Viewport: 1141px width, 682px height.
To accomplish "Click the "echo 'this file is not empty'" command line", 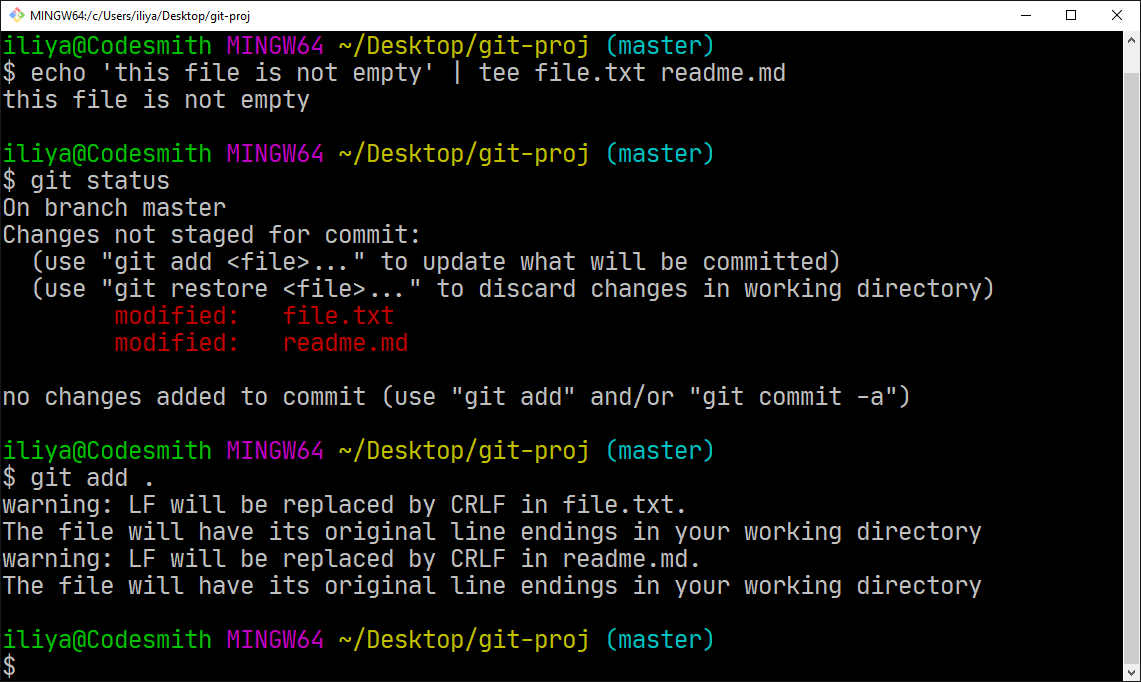I will 394,73.
